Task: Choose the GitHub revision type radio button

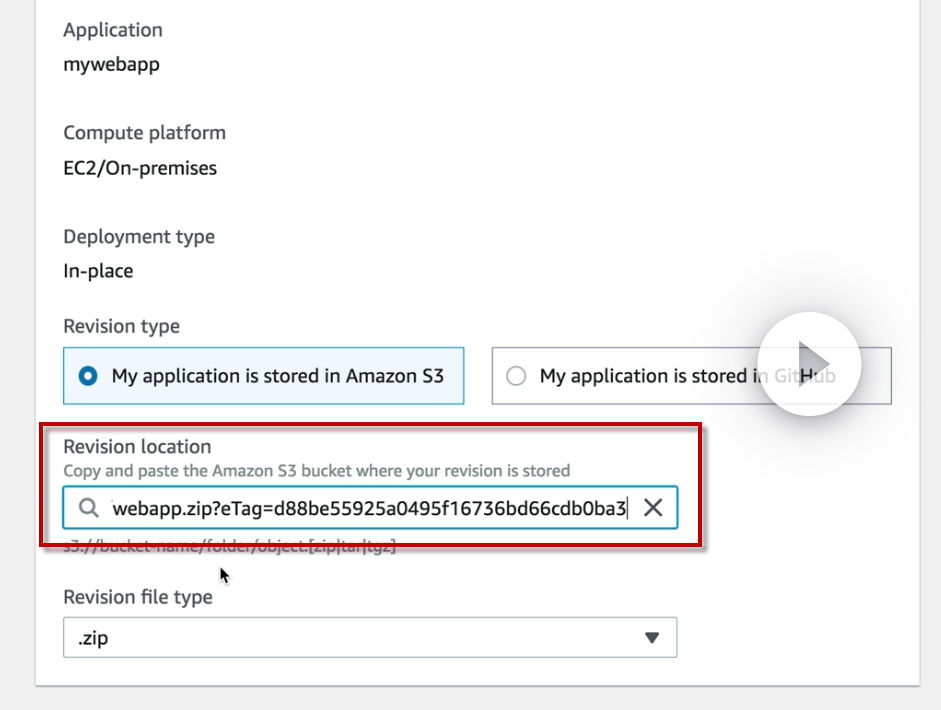Action: click(516, 376)
